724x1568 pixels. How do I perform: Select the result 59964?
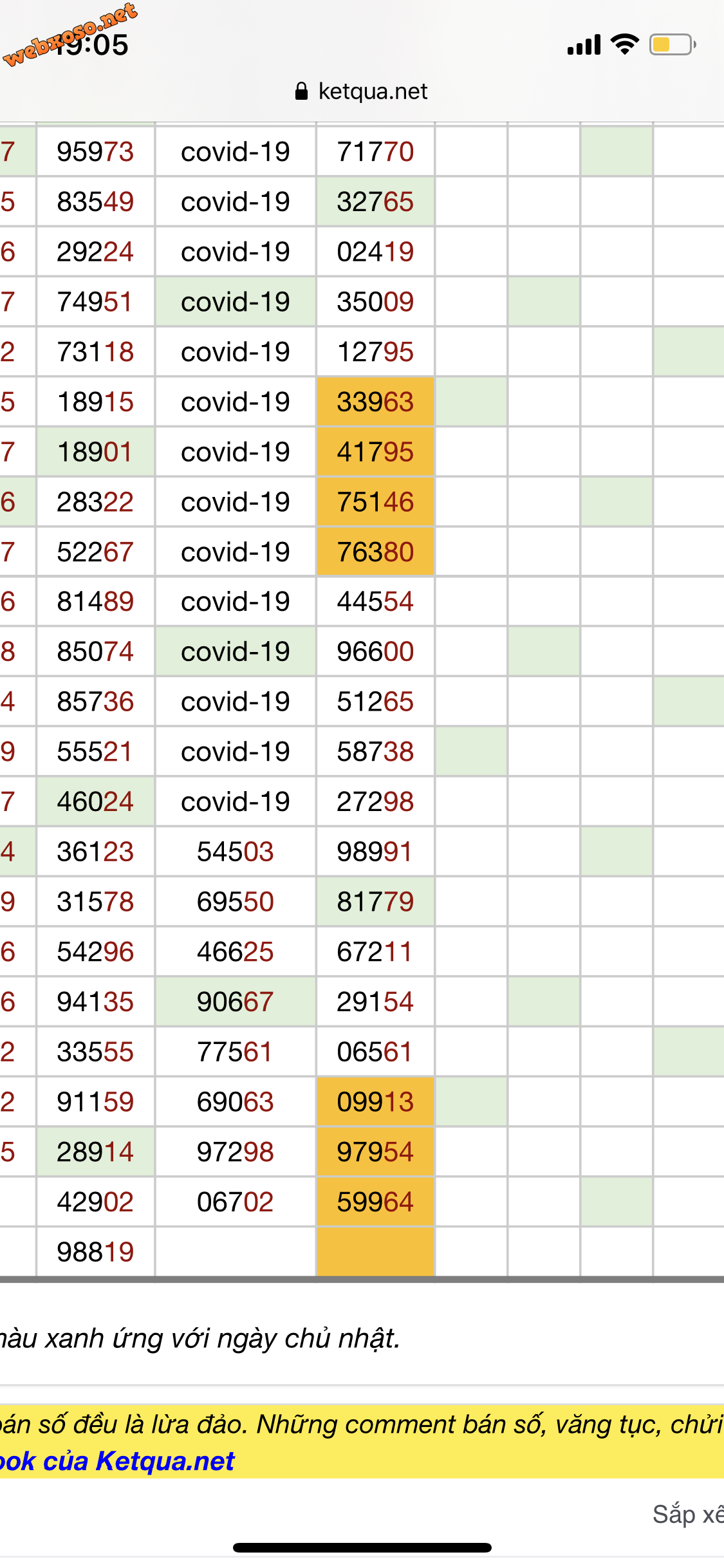click(x=375, y=1202)
